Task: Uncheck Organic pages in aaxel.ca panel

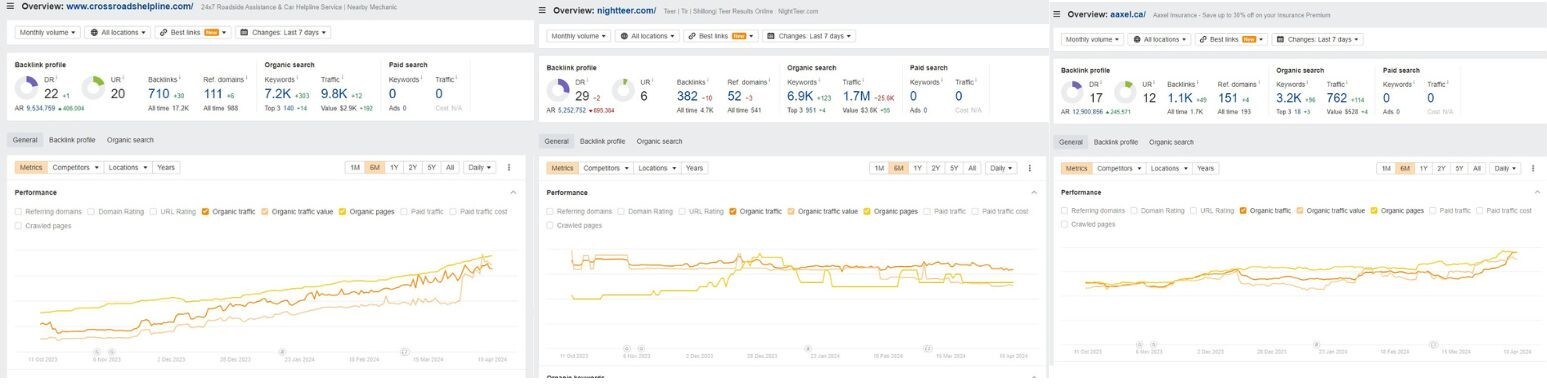Action: (1374, 211)
